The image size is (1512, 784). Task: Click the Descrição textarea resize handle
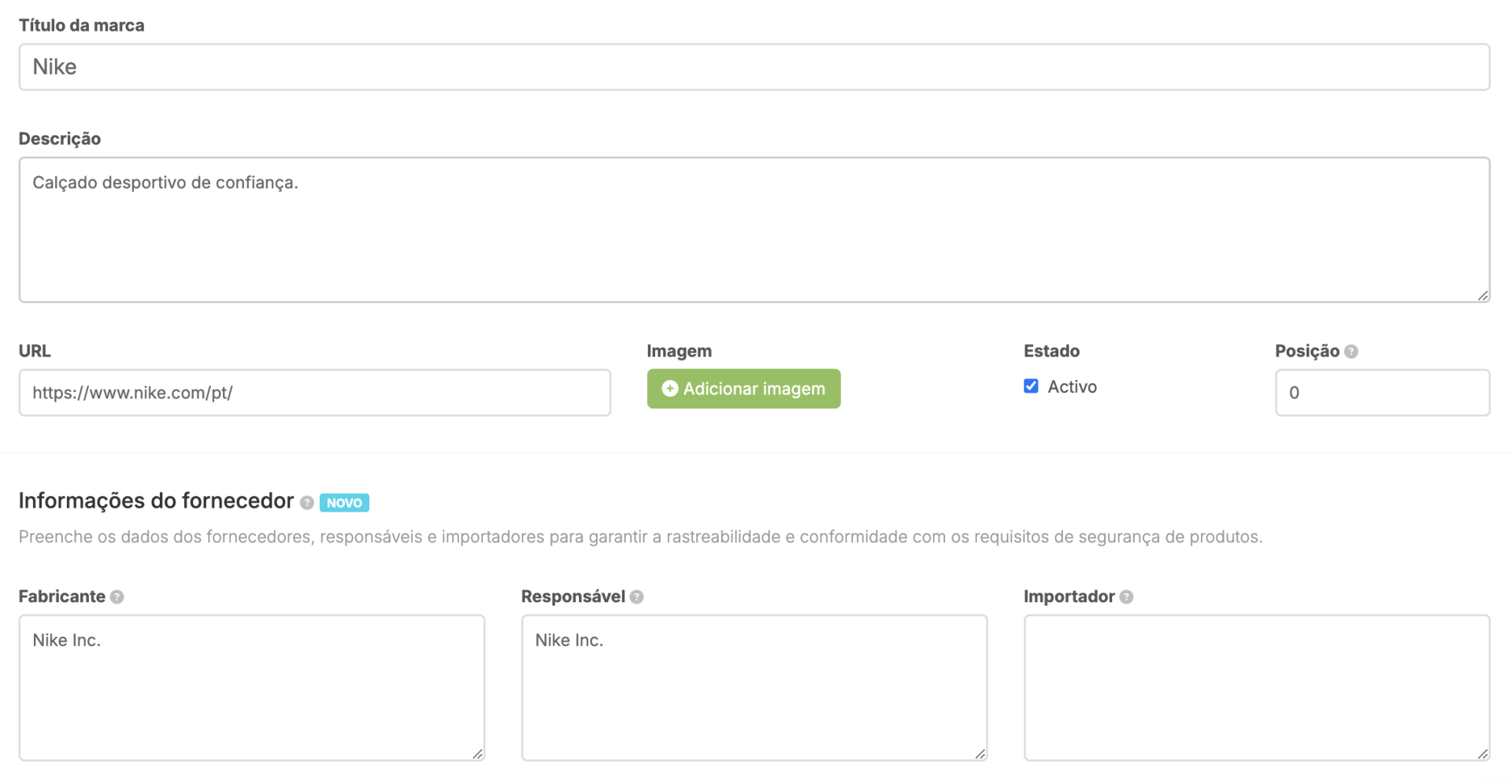point(1484,297)
